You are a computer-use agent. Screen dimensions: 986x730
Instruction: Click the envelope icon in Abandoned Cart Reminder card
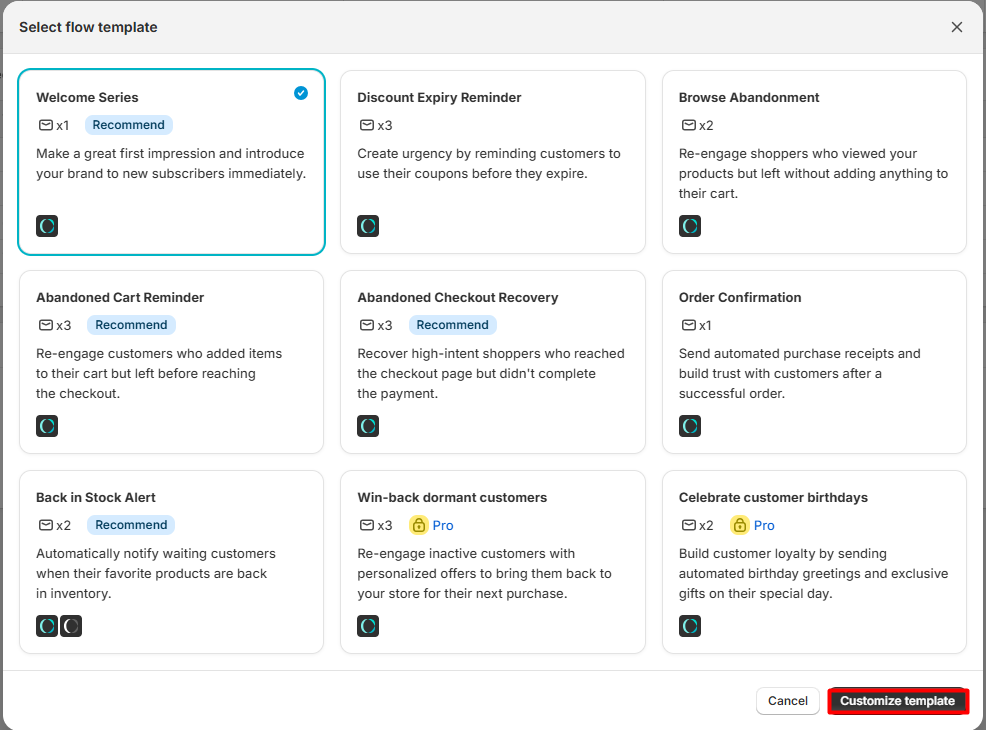(46, 325)
